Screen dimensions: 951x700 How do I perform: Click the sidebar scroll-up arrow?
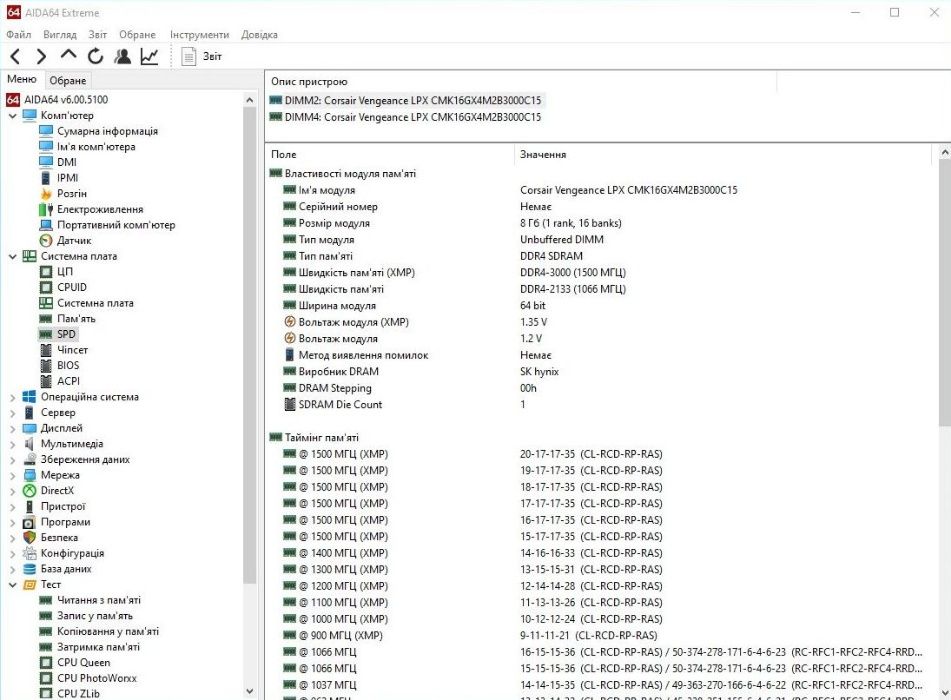click(249, 100)
